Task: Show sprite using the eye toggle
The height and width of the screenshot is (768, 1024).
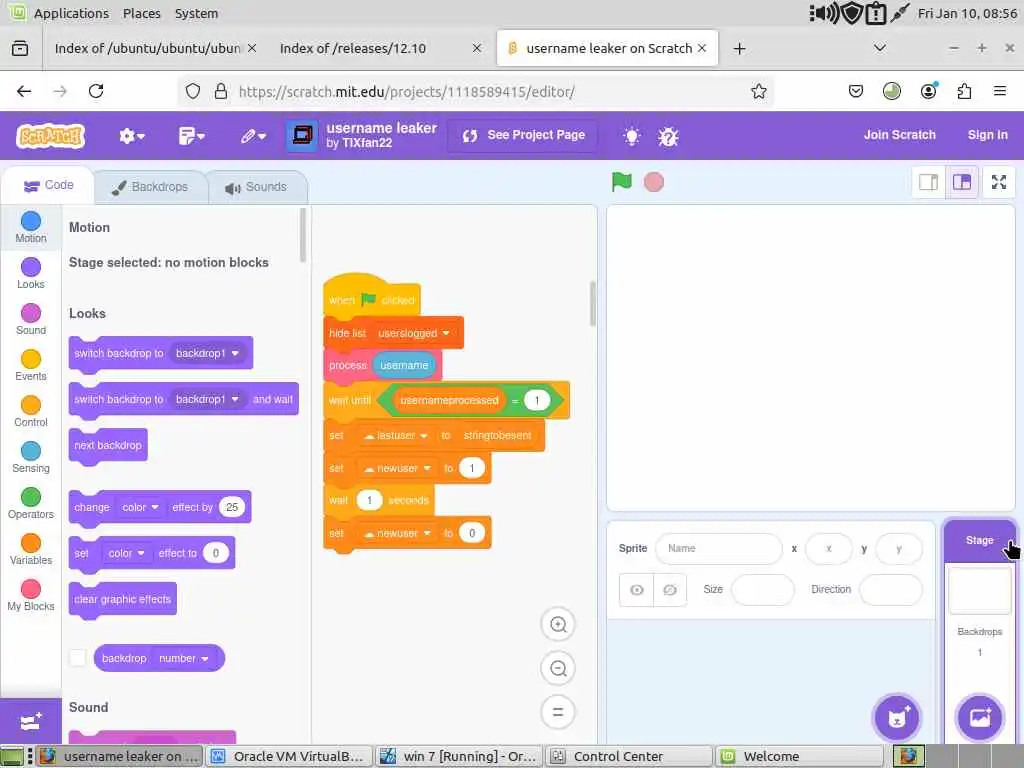Action: click(x=637, y=590)
